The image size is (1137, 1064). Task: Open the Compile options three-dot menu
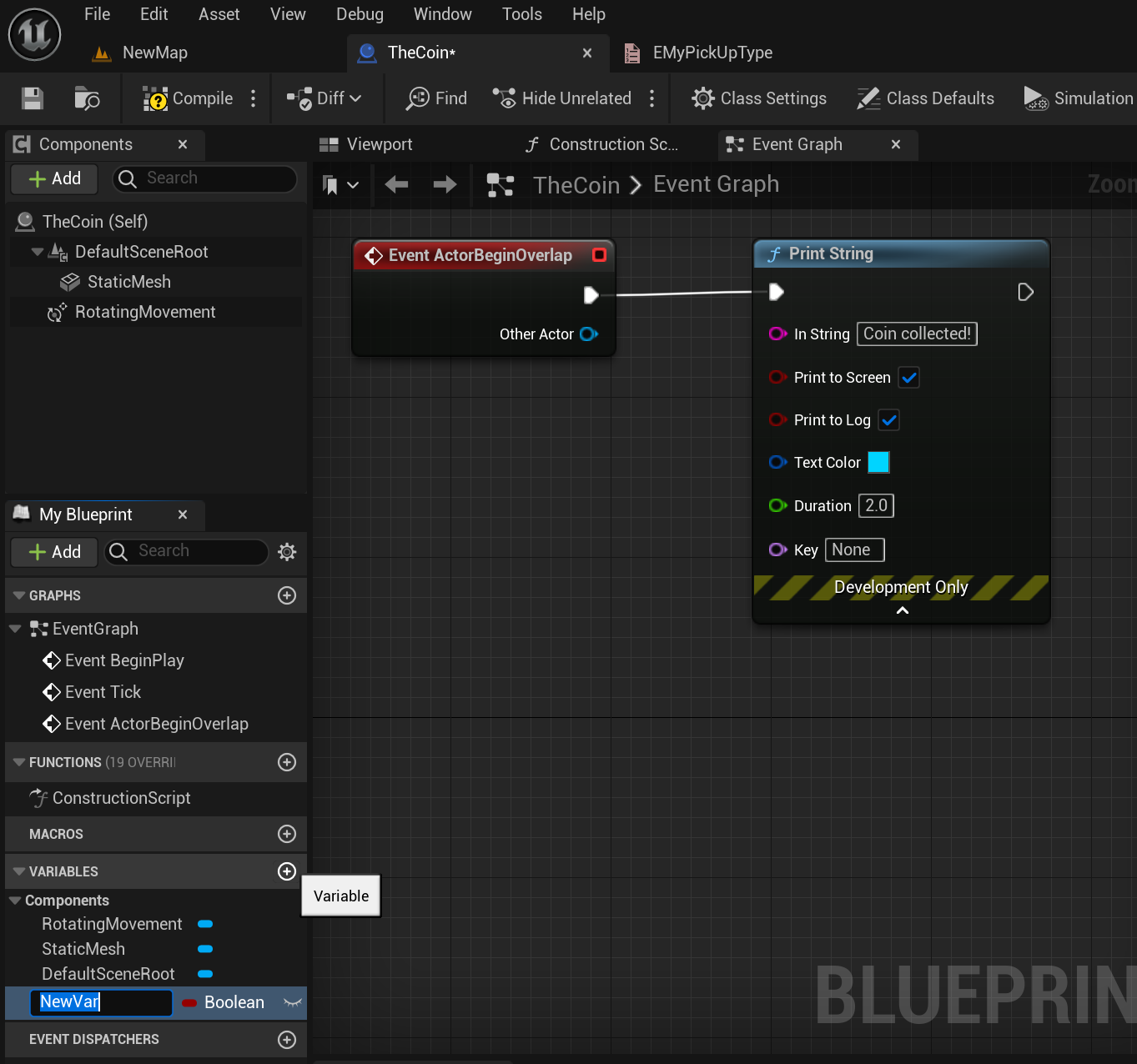[x=254, y=98]
